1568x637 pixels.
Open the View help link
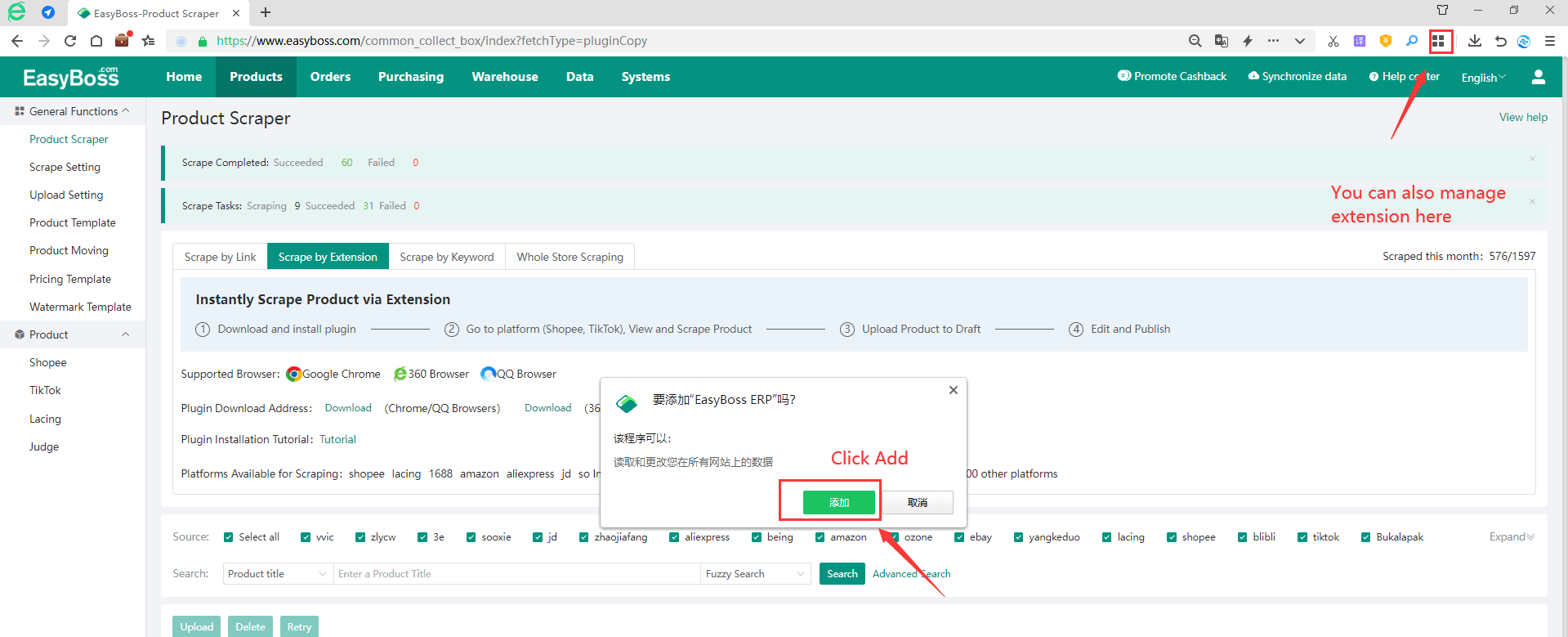[x=1523, y=117]
